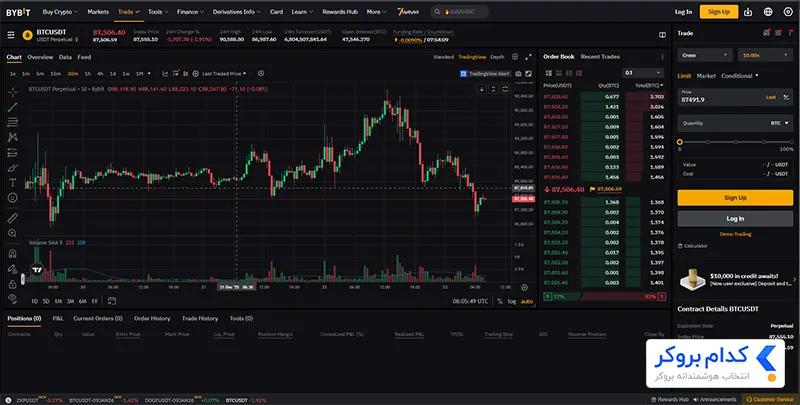Click the TradingView Alert button
This screenshot has width=800, height=405.
pos(485,73)
